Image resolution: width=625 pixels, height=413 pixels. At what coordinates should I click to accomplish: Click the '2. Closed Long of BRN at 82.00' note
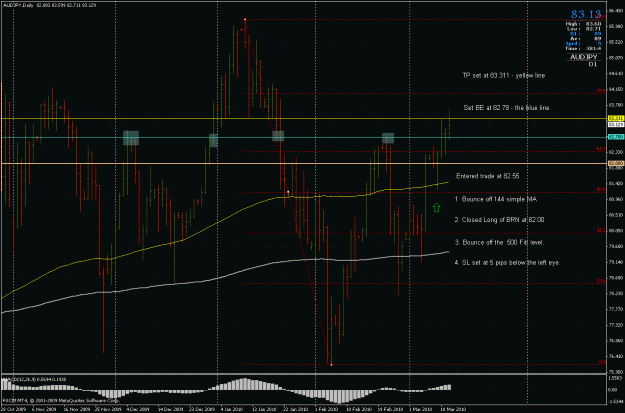coord(499,220)
